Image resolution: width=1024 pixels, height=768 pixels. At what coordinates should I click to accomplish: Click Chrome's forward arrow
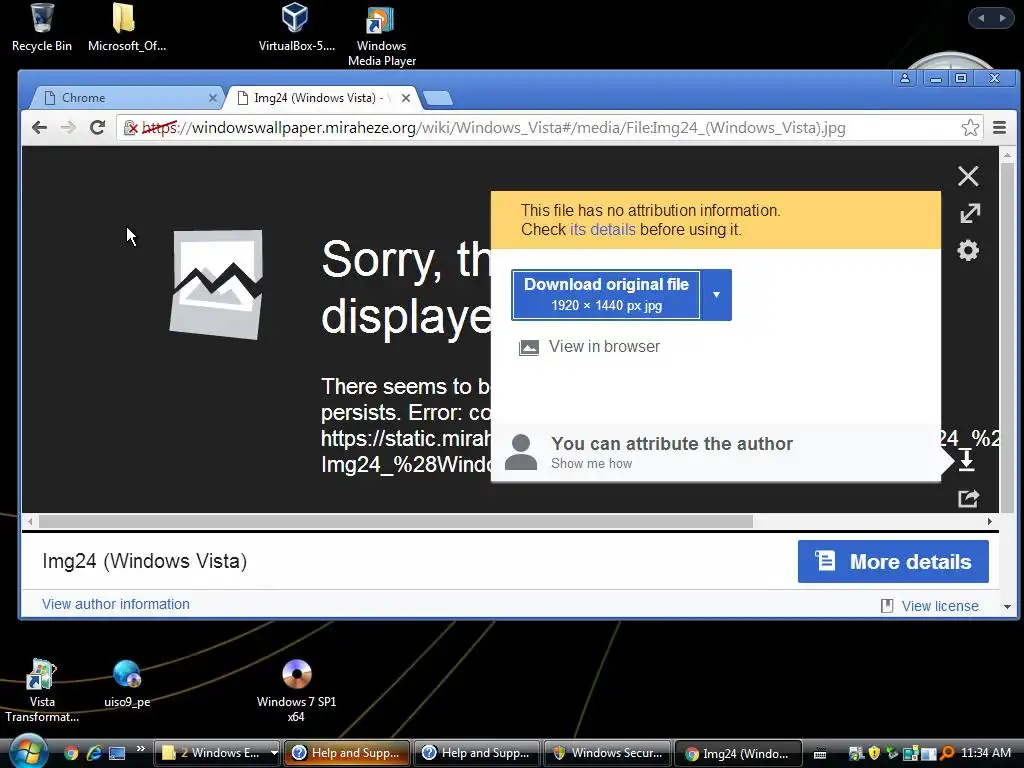tap(68, 127)
